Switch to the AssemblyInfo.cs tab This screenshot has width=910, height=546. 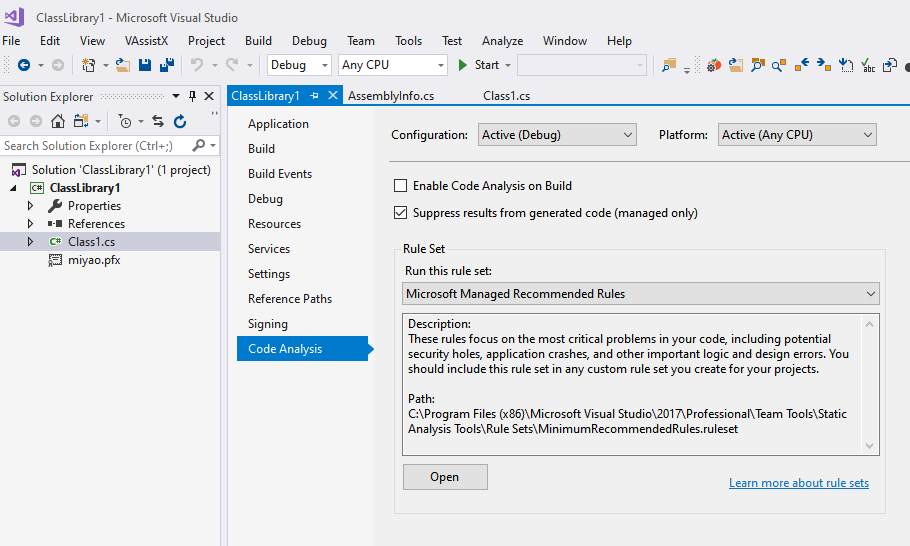[x=391, y=96]
